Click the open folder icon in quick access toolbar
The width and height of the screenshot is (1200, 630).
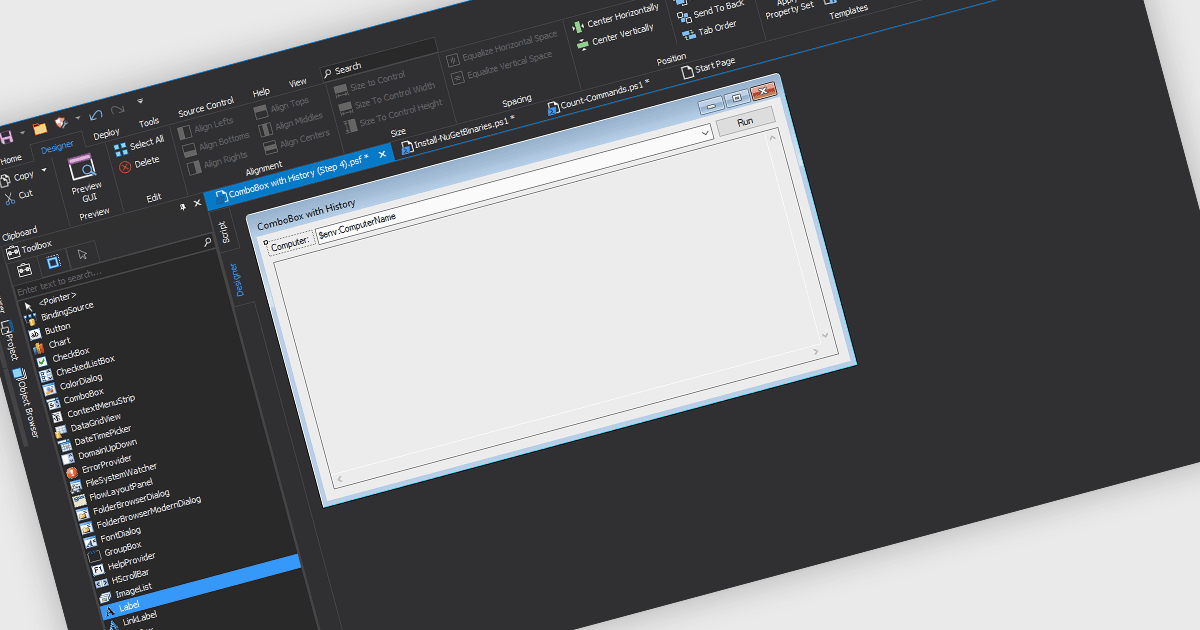[40, 128]
